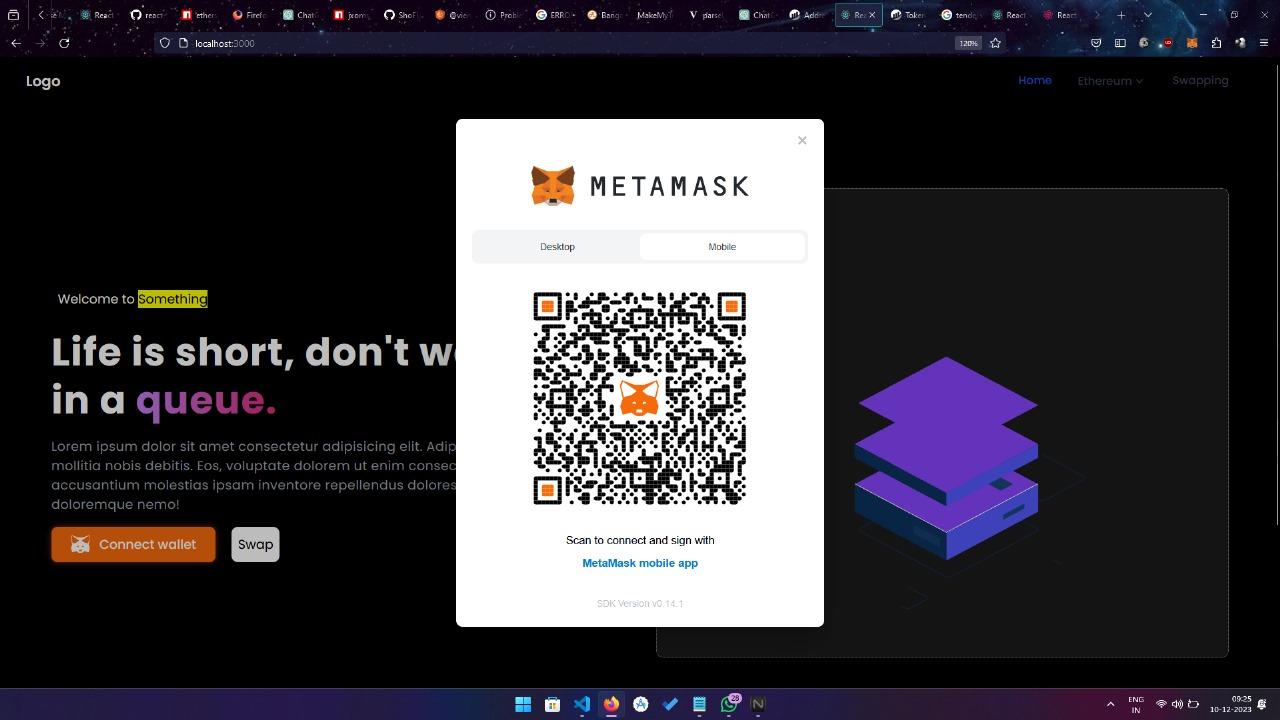
Task: Open the Windows Start button
Action: pyautogui.click(x=523, y=704)
